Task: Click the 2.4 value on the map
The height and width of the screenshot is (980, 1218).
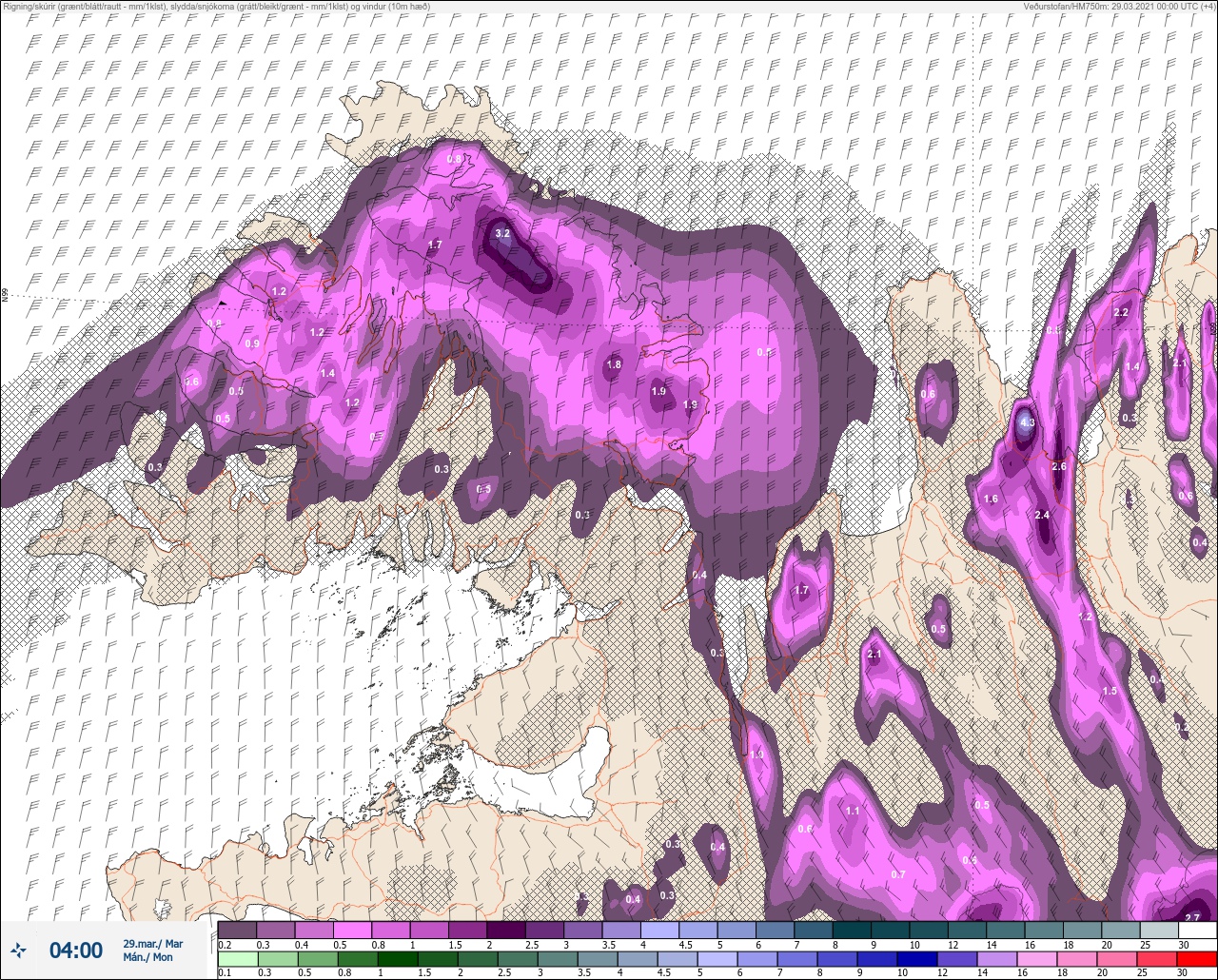Action: tap(1042, 515)
